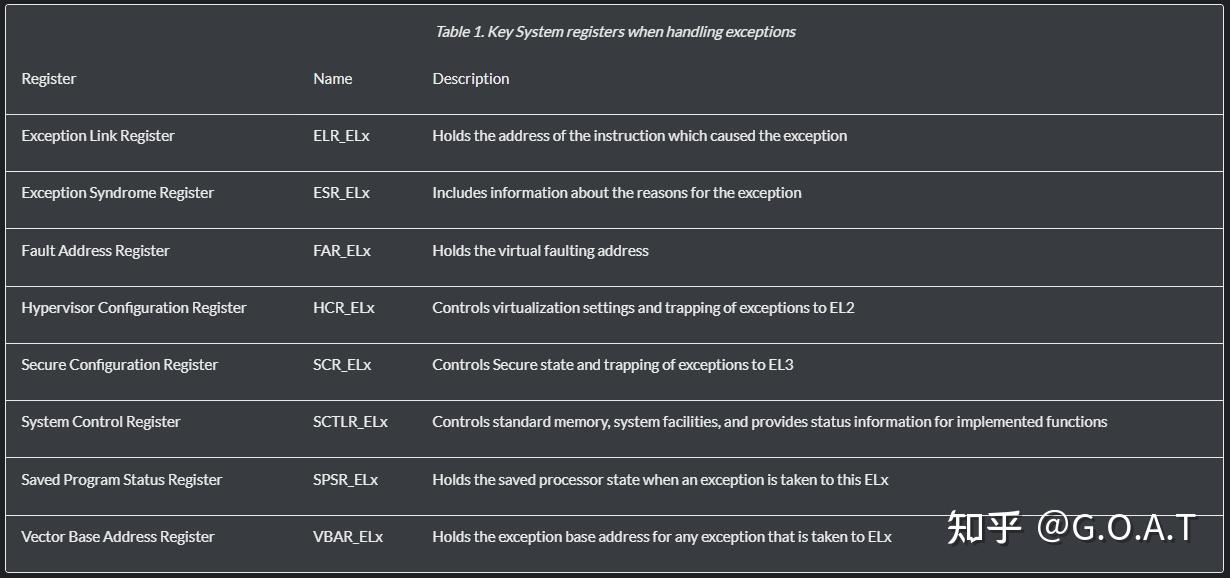The width and height of the screenshot is (1230, 578).
Task: Select the Exception Syndrome Register cell
Action: pos(118,193)
